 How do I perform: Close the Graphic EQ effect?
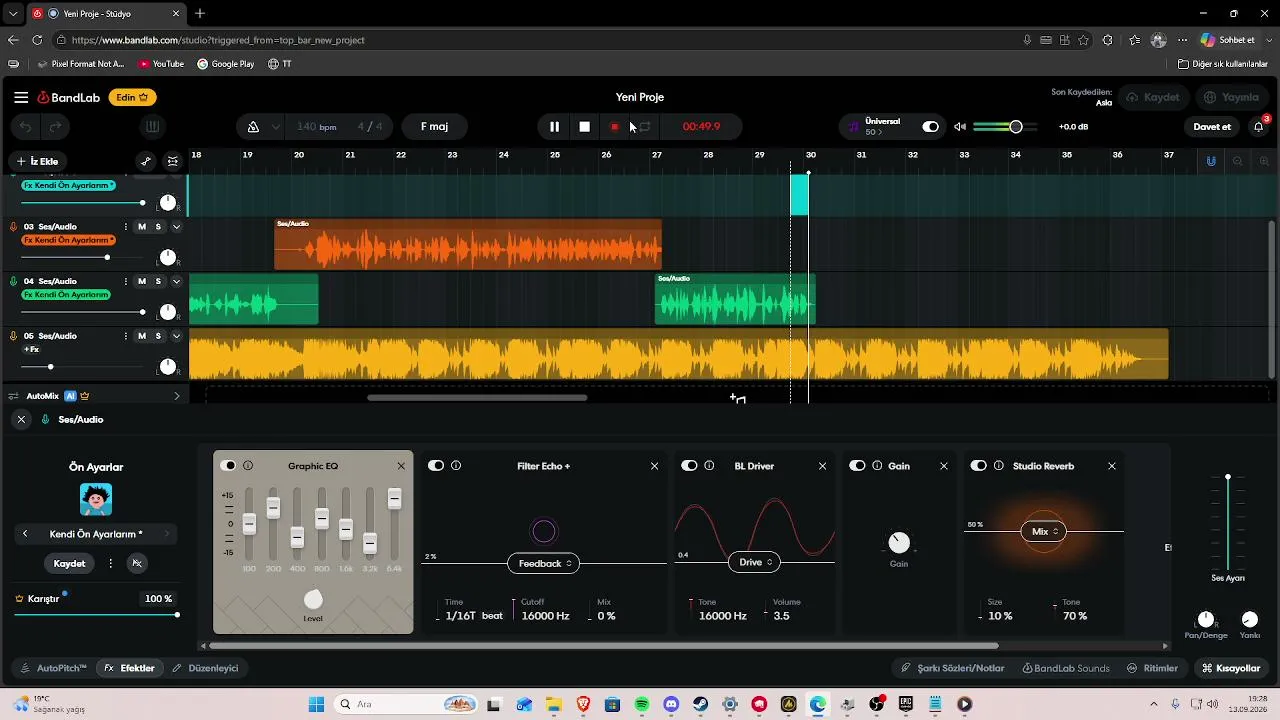(x=401, y=466)
